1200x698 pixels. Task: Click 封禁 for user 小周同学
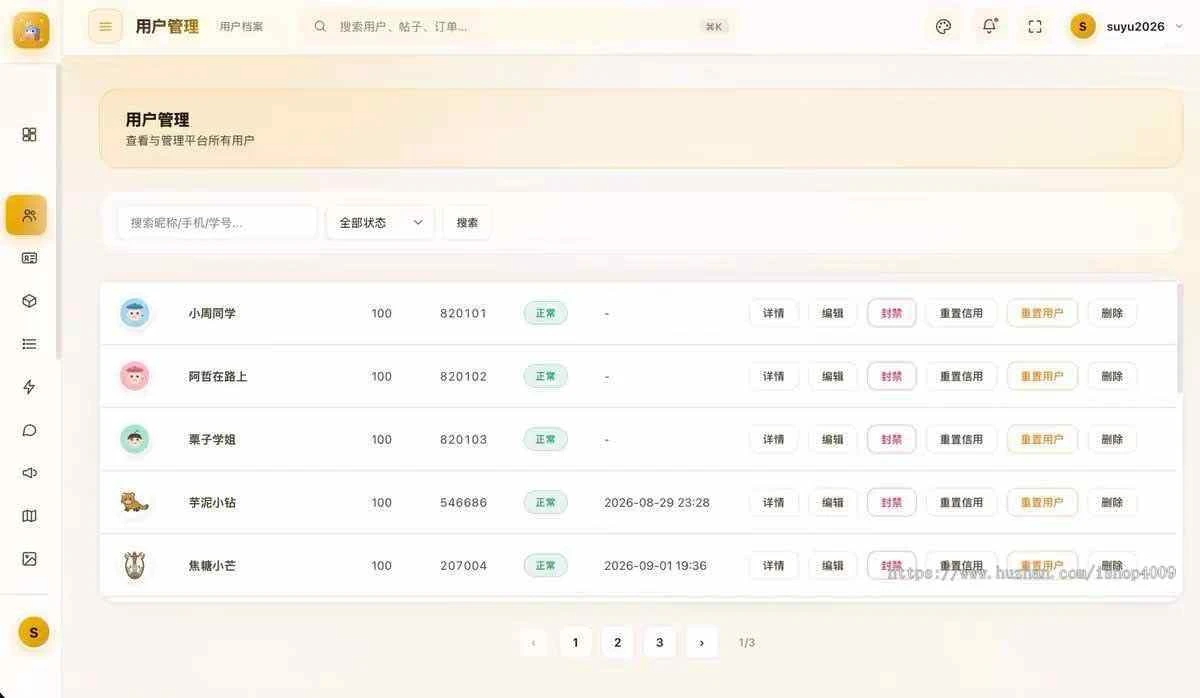[891, 313]
